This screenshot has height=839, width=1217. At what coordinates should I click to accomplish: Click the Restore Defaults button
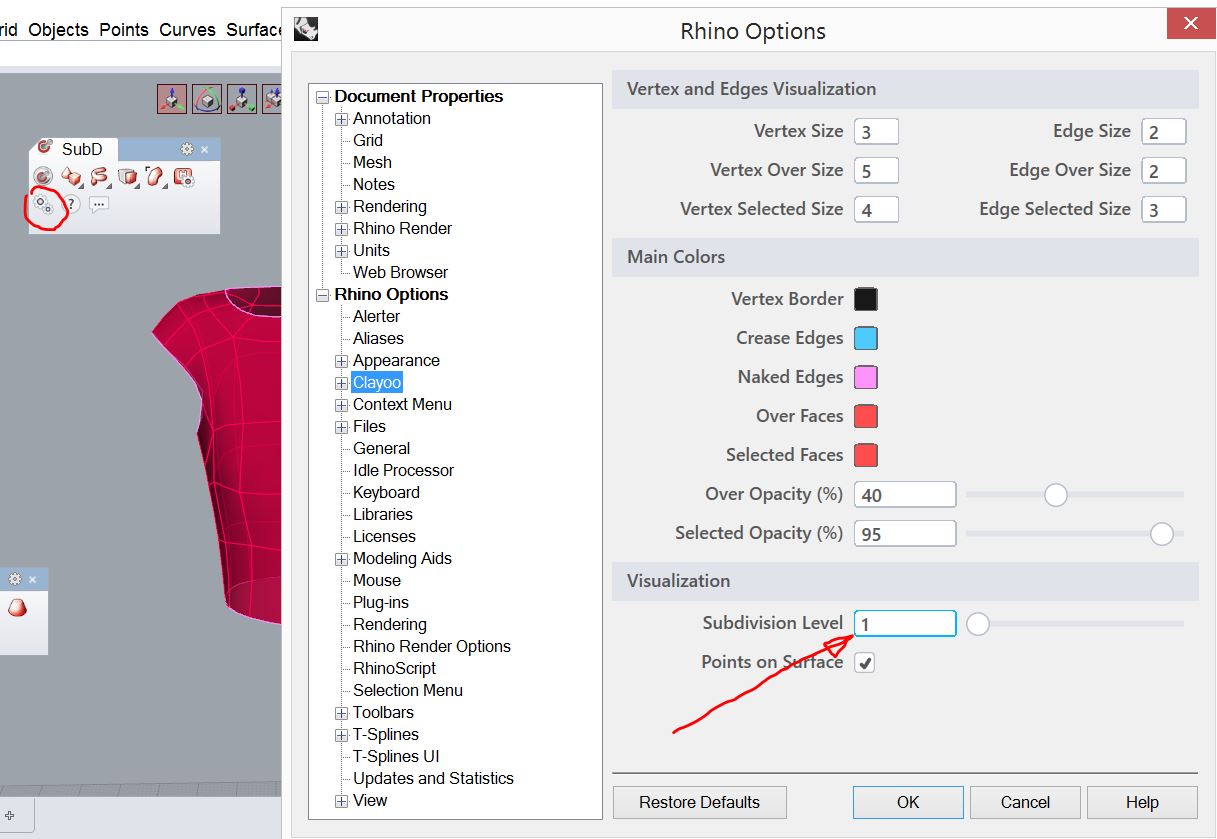[x=700, y=802]
